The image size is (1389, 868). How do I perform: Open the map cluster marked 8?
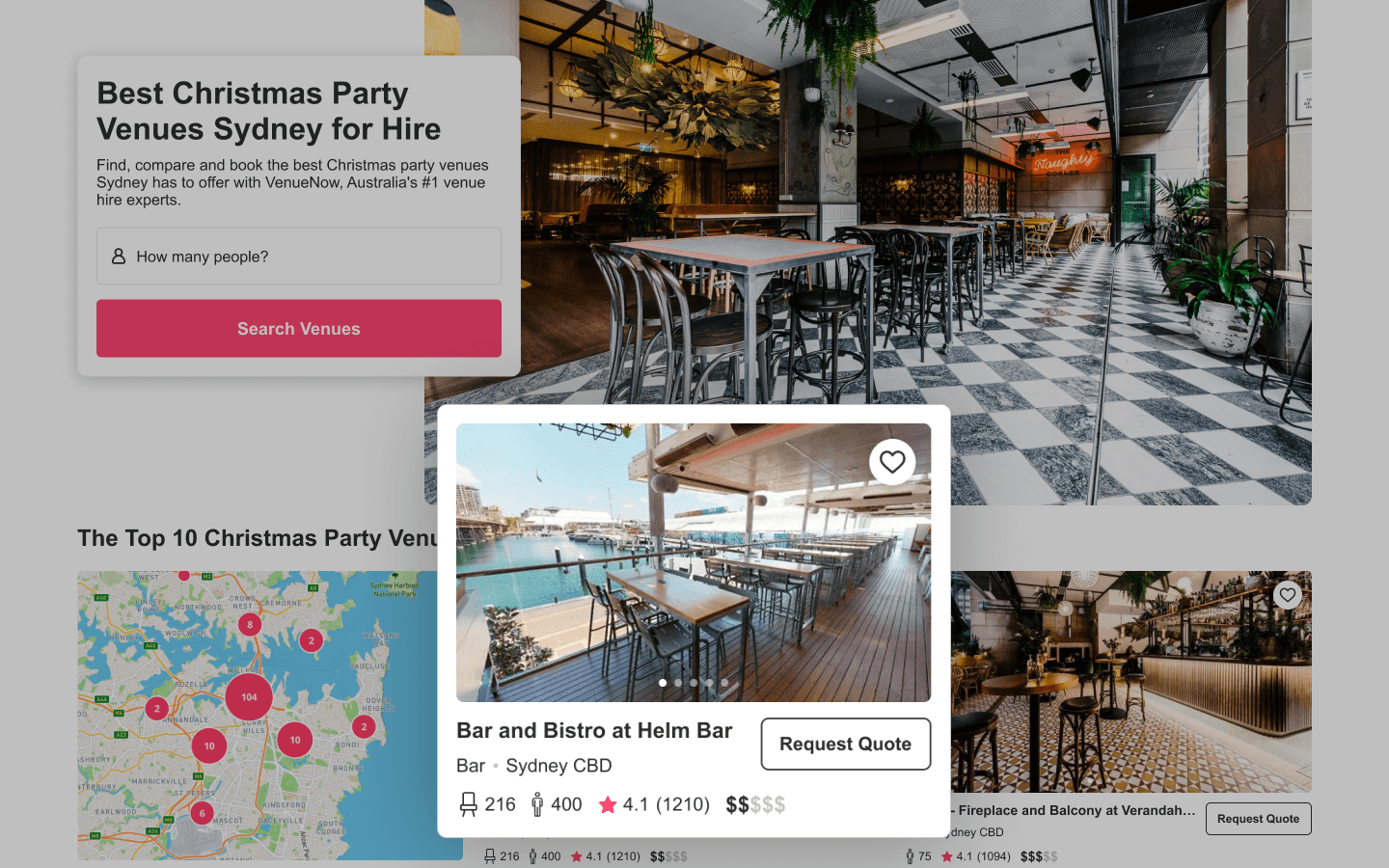pos(250,624)
